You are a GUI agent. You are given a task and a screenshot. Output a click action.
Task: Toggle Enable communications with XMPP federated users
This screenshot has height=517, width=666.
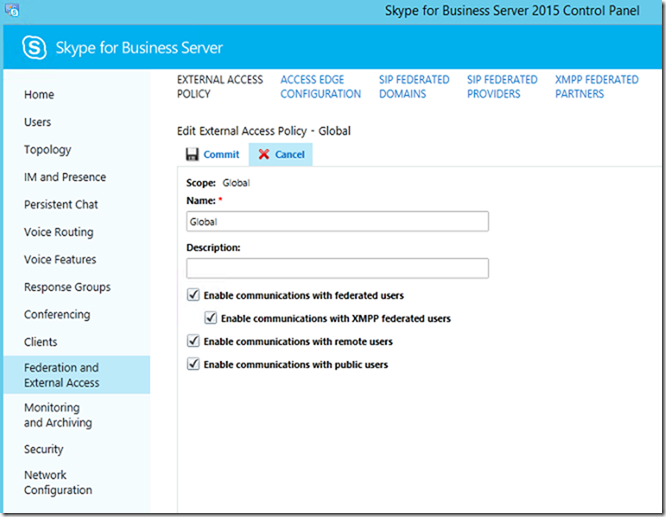pos(211,318)
